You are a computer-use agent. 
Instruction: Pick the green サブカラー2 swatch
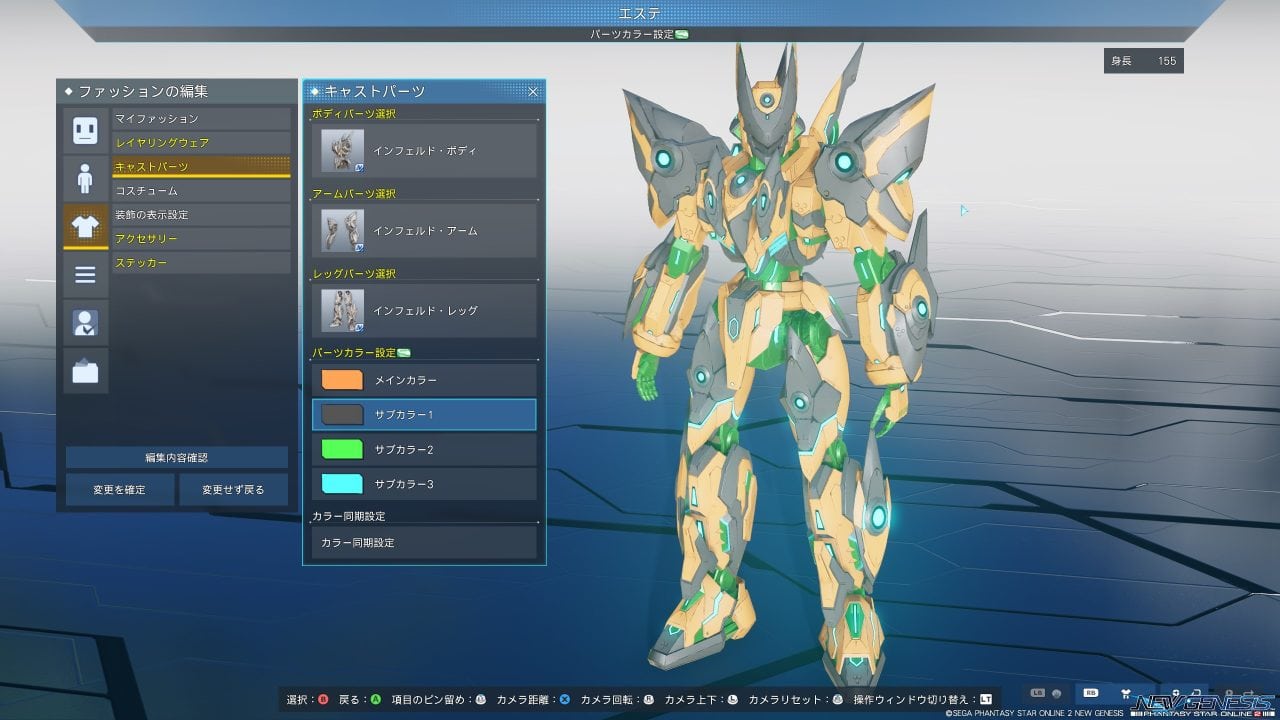click(342, 449)
